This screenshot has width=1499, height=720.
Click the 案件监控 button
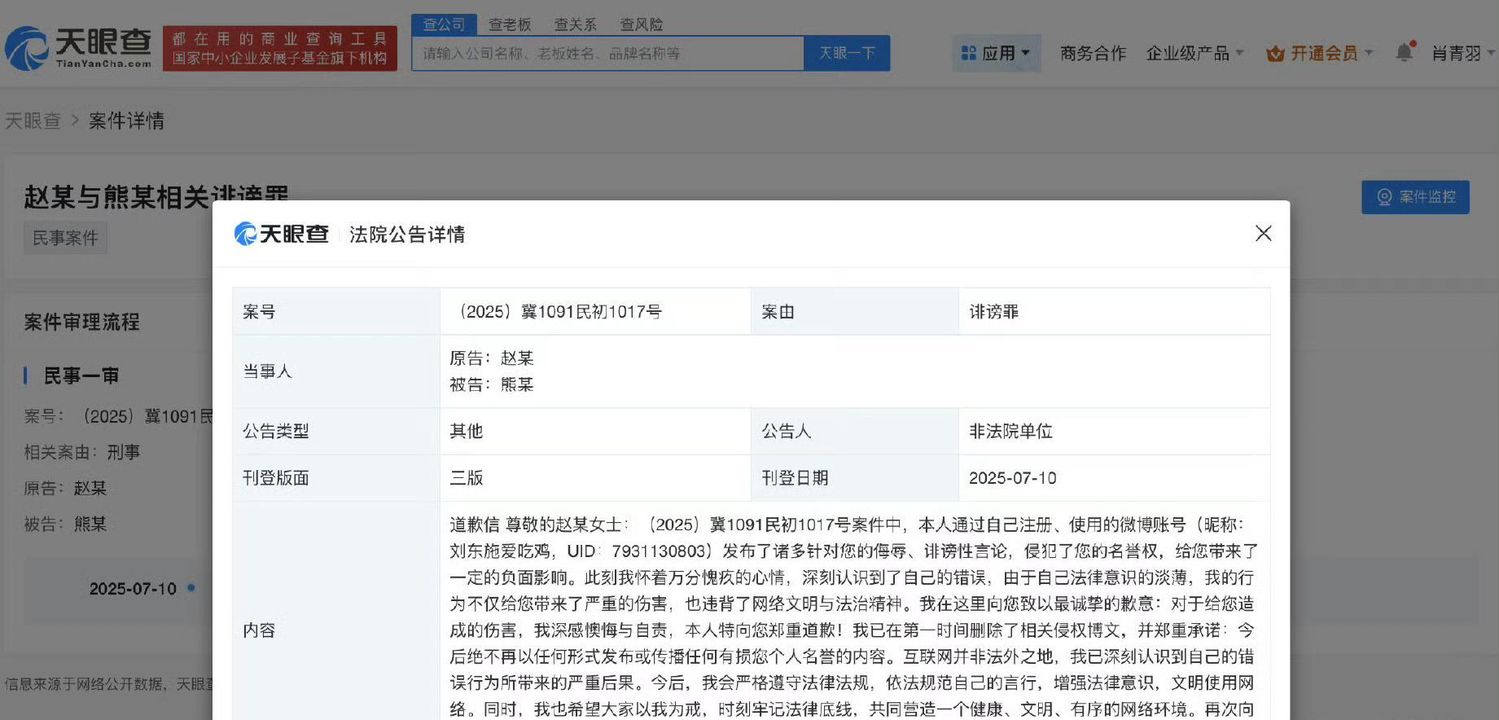coord(1415,197)
